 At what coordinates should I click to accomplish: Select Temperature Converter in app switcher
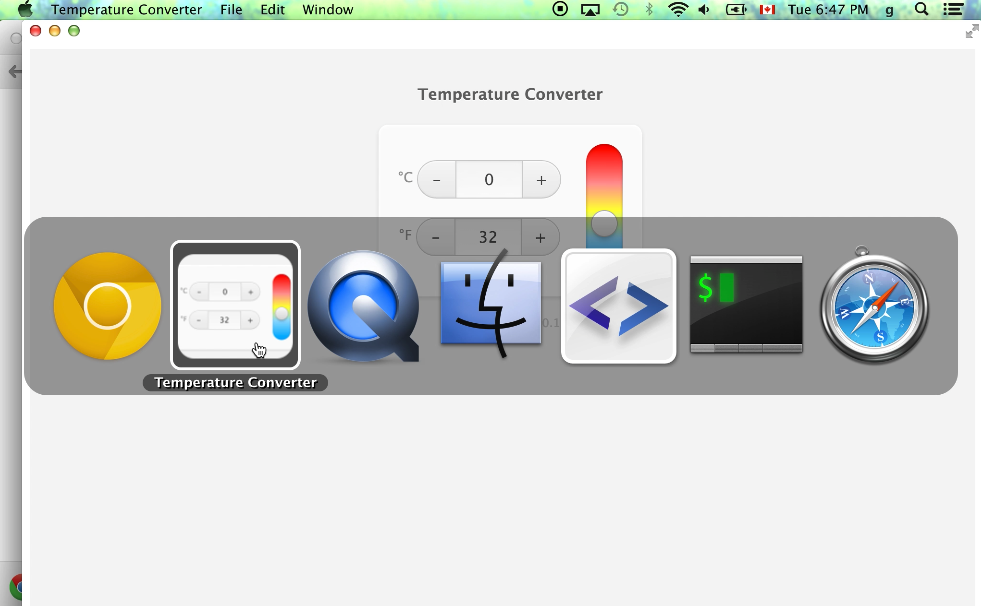pos(235,305)
